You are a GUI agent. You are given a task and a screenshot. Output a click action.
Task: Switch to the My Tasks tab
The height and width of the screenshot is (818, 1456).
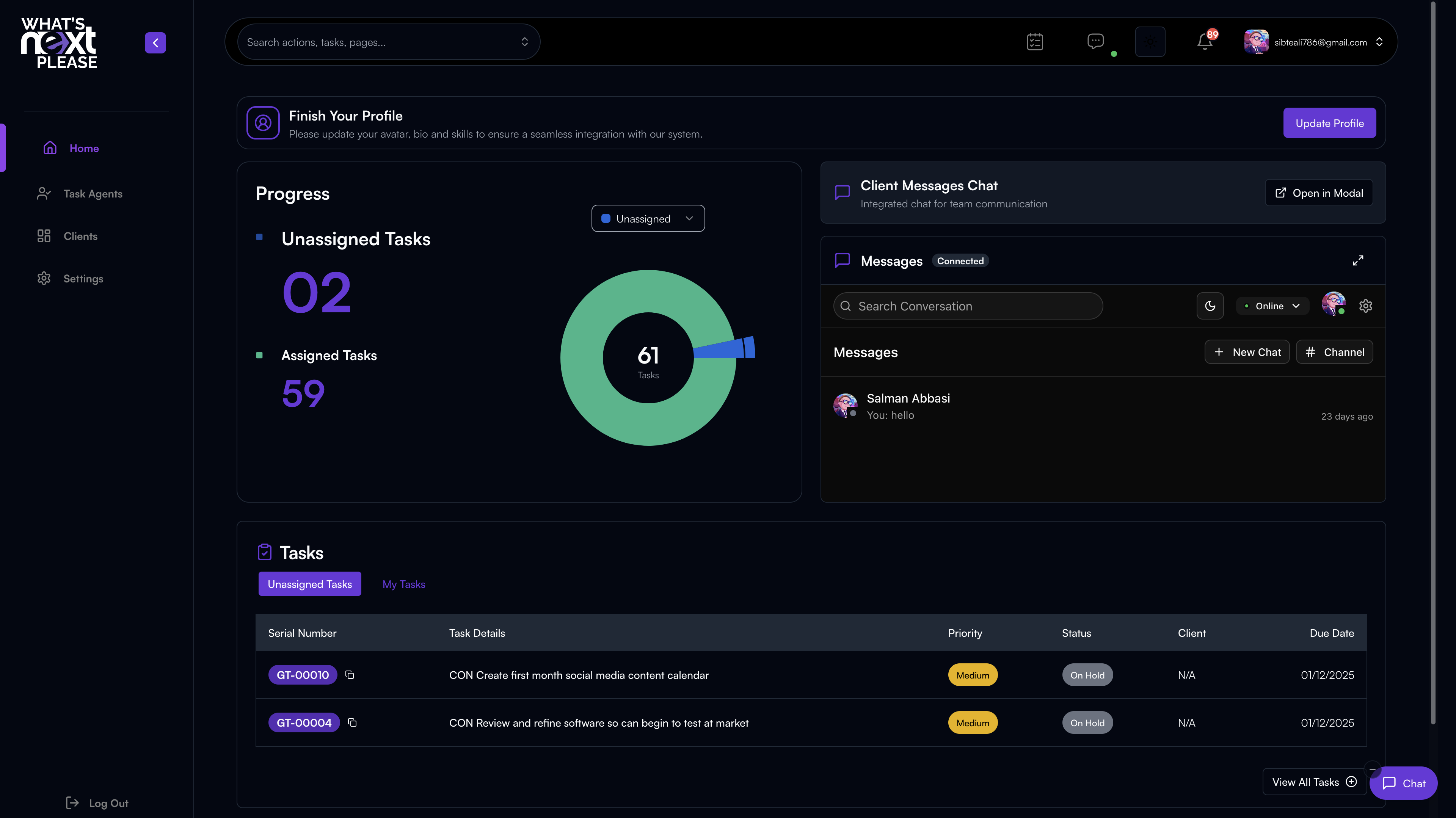click(x=403, y=584)
